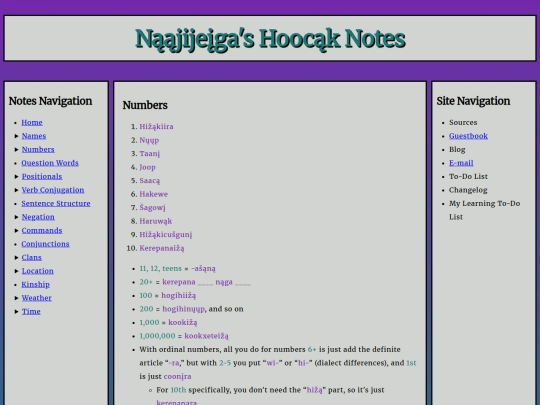Click the word Nųųp
The width and height of the screenshot is (540, 405).
(x=149, y=140)
